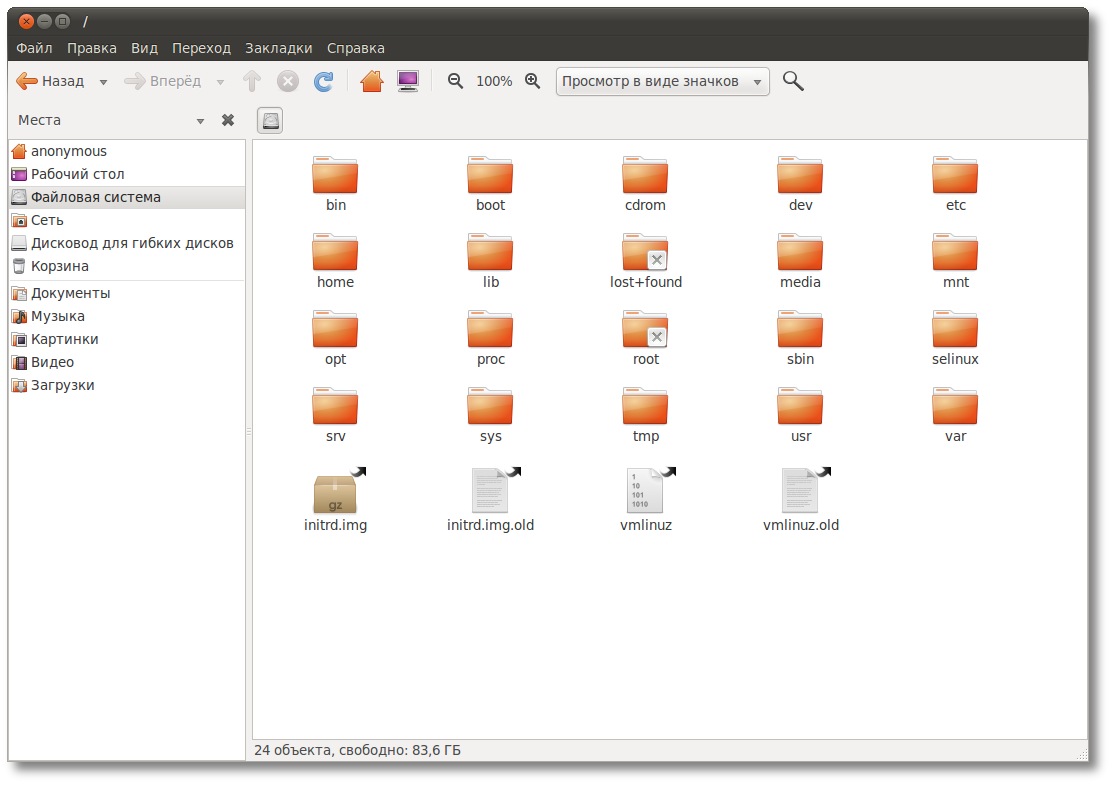
Task: Open the icon view mode dropdown
Action: [x=662, y=82]
